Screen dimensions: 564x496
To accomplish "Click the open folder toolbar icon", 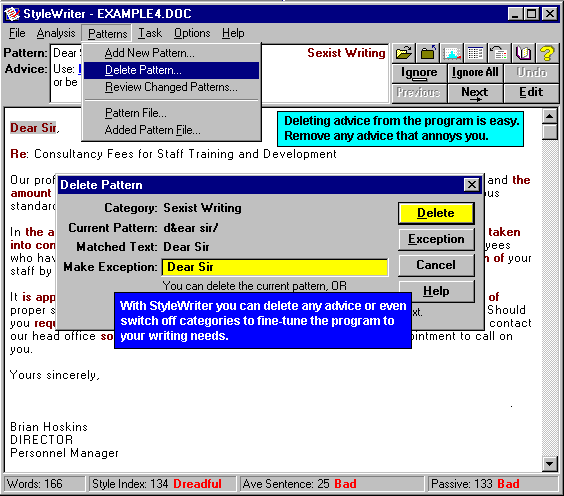I will [x=404, y=54].
